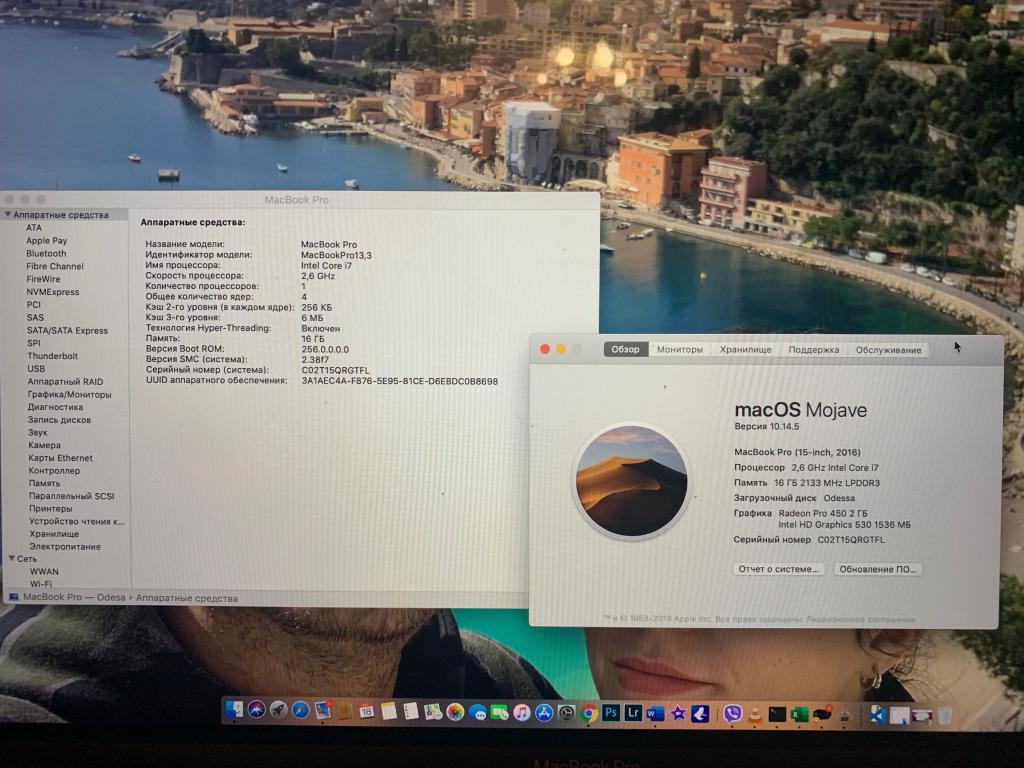Viewport: 1024px width, 768px height.
Task: Select Звук in the sidebar
Action: click(38, 432)
